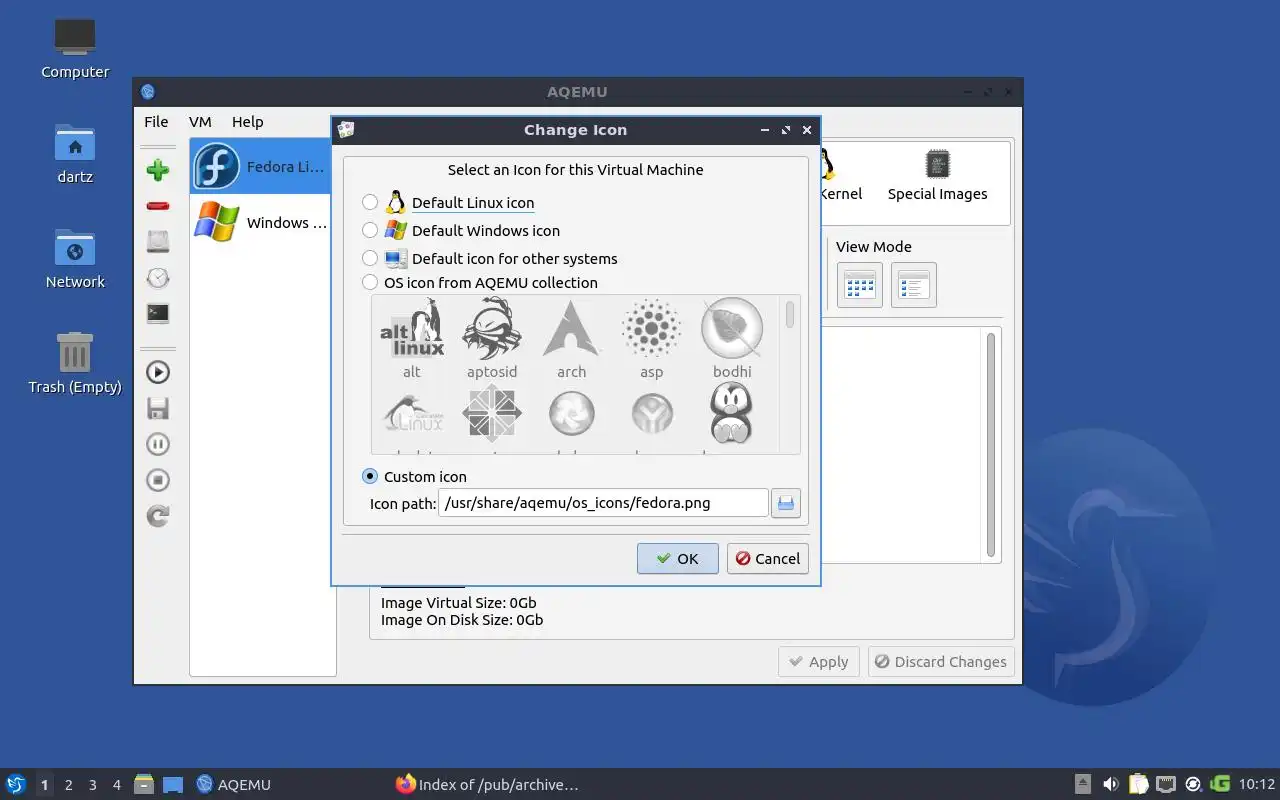Switch to workspace 3
The width and height of the screenshot is (1280, 800).
point(92,785)
